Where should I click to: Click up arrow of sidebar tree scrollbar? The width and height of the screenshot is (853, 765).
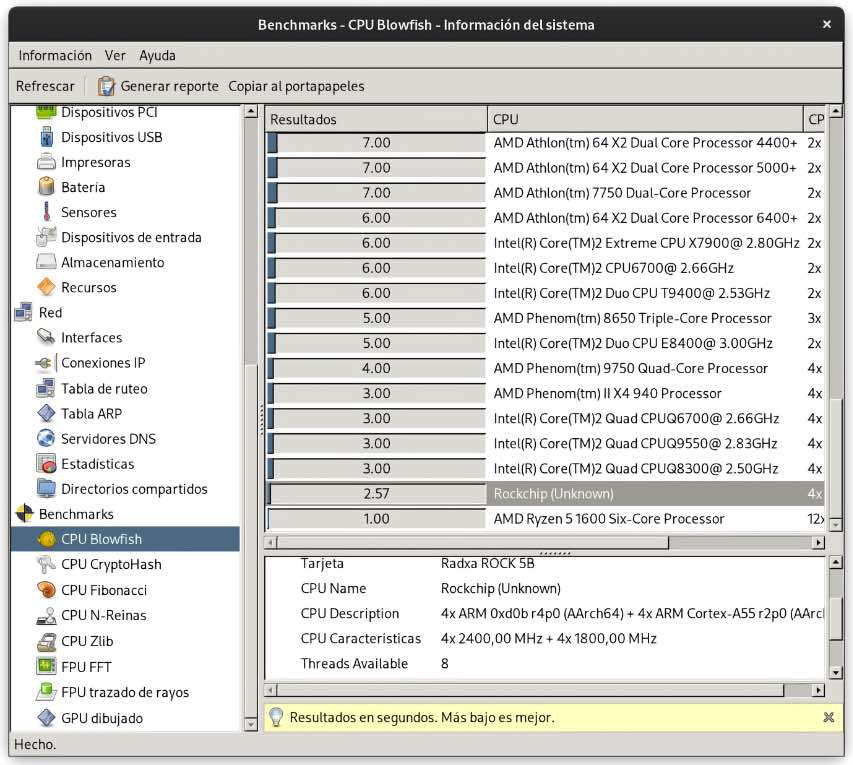pos(251,112)
